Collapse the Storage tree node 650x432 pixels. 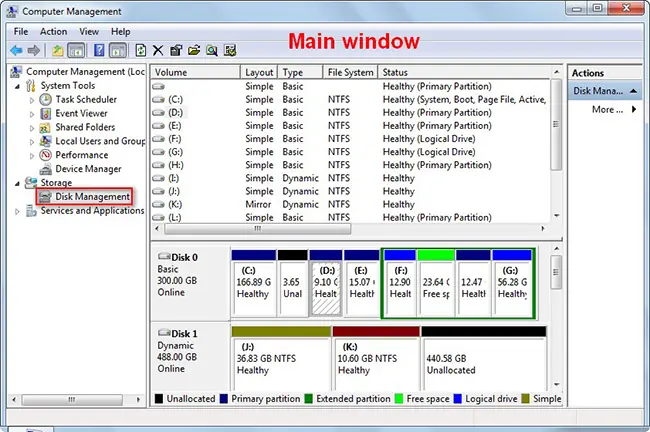pyautogui.click(x=17, y=183)
